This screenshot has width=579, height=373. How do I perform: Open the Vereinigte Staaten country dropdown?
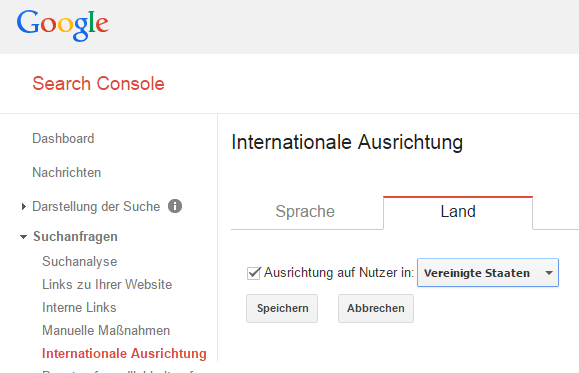[x=488, y=273]
